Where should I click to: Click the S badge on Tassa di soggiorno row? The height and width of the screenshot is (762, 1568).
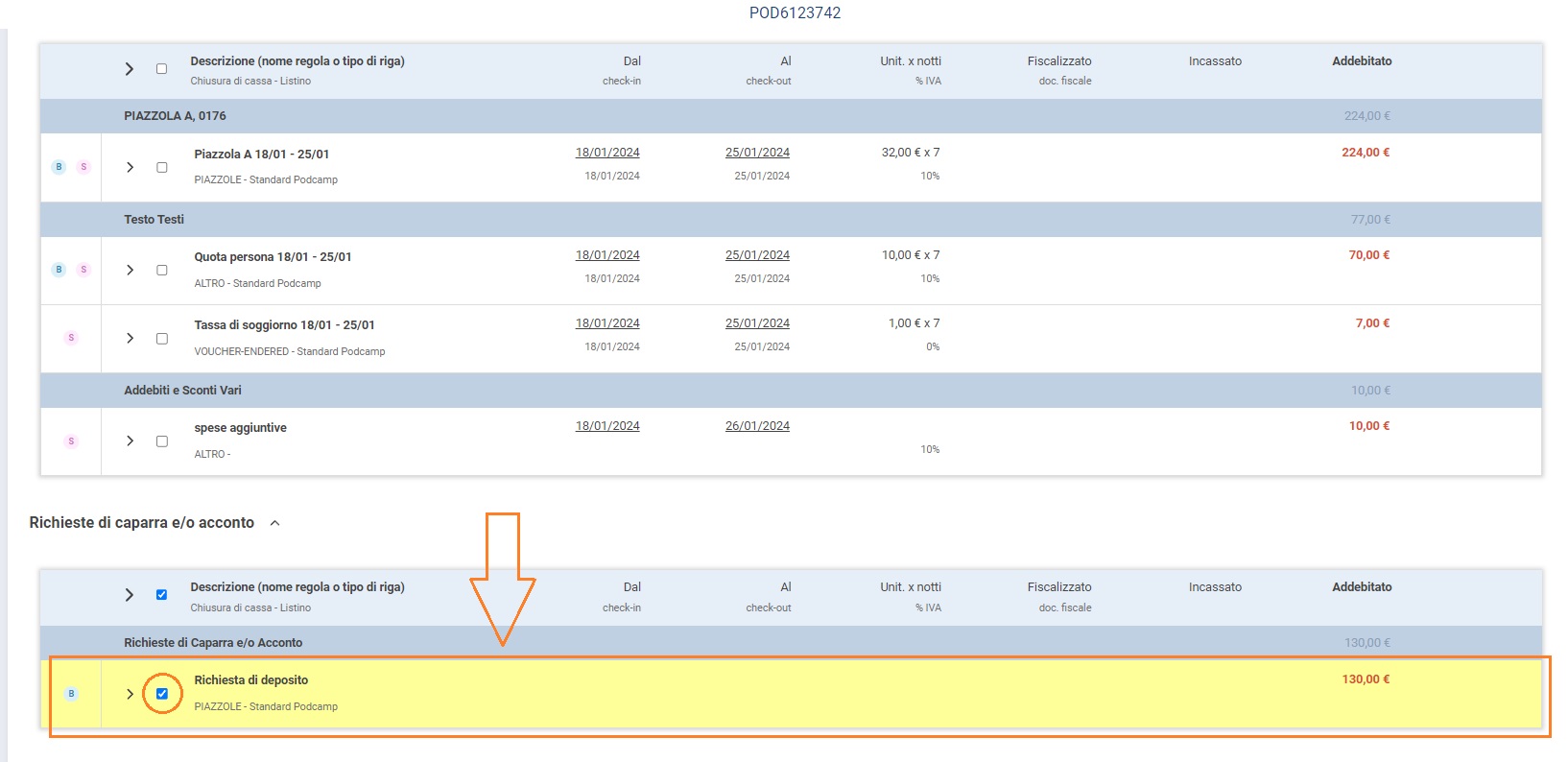[x=71, y=338]
